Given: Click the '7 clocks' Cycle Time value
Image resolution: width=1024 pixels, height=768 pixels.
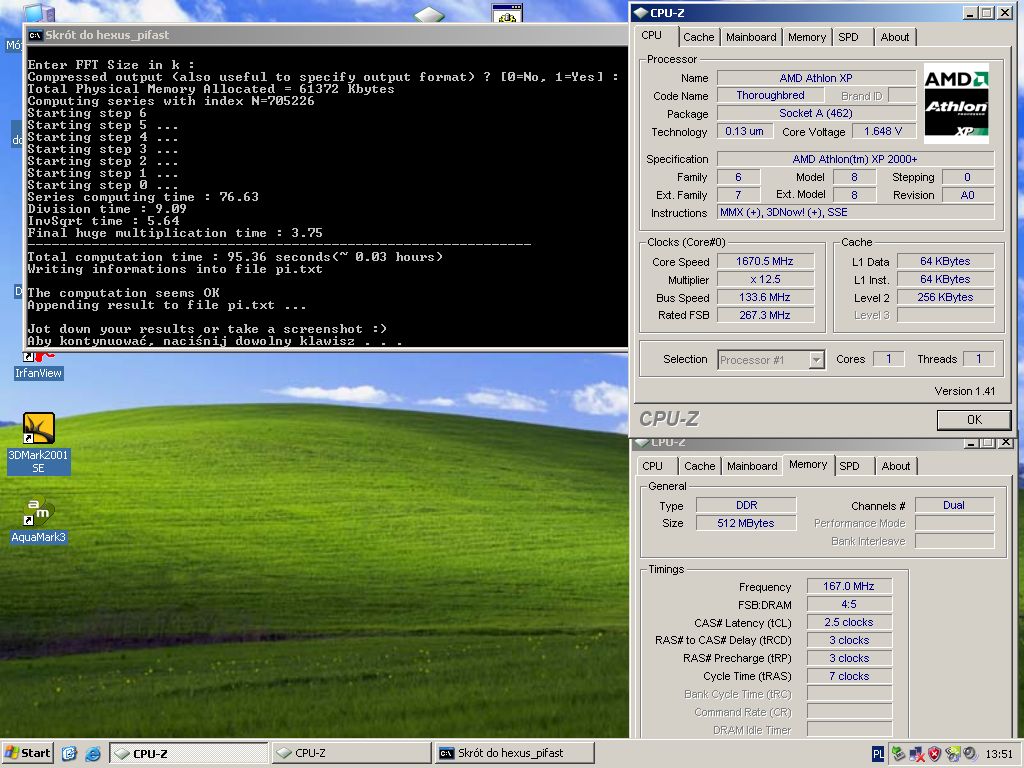Looking at the screenshot, I should 849,677.
